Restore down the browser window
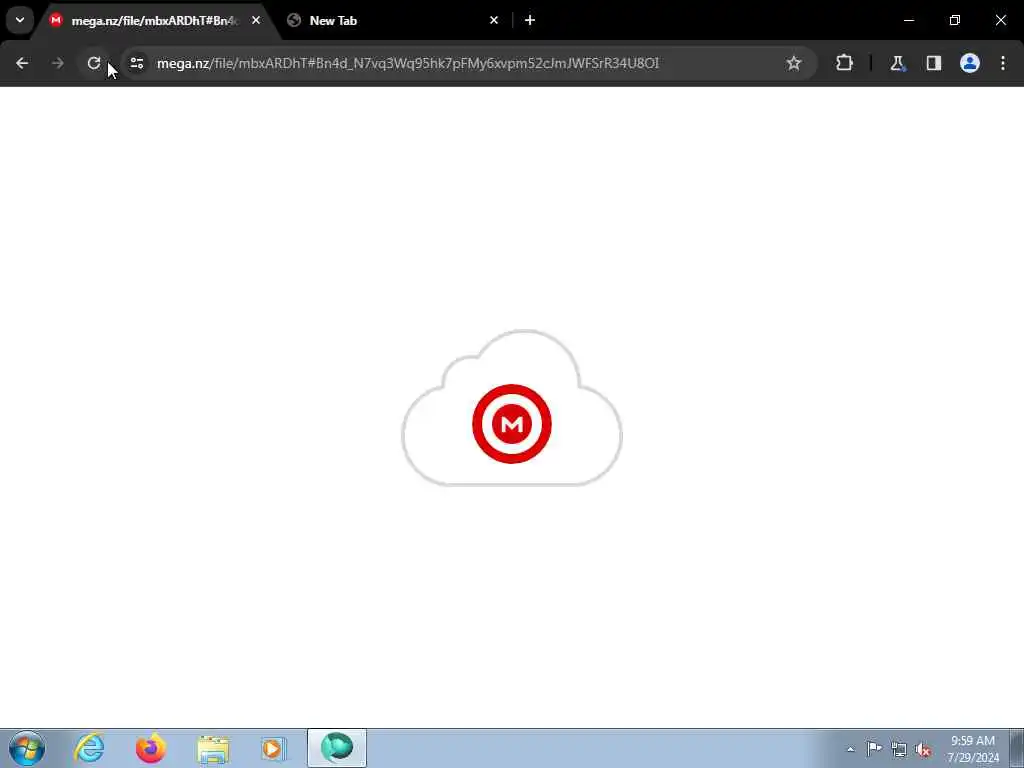Screen dimensions: 1024x768 coord(955,20)
